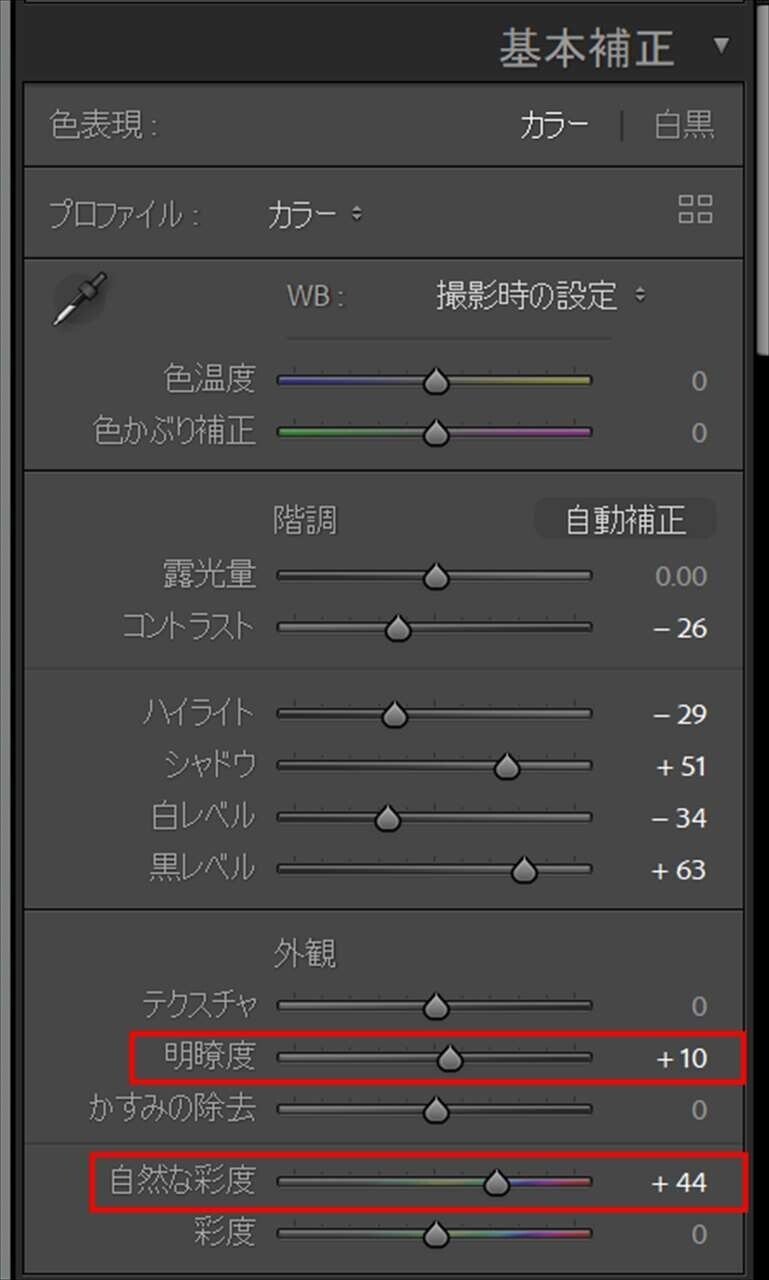Click the 自動補正 auto tone button
Viewport: 769px width, 1280px height.
click(626, 518)
